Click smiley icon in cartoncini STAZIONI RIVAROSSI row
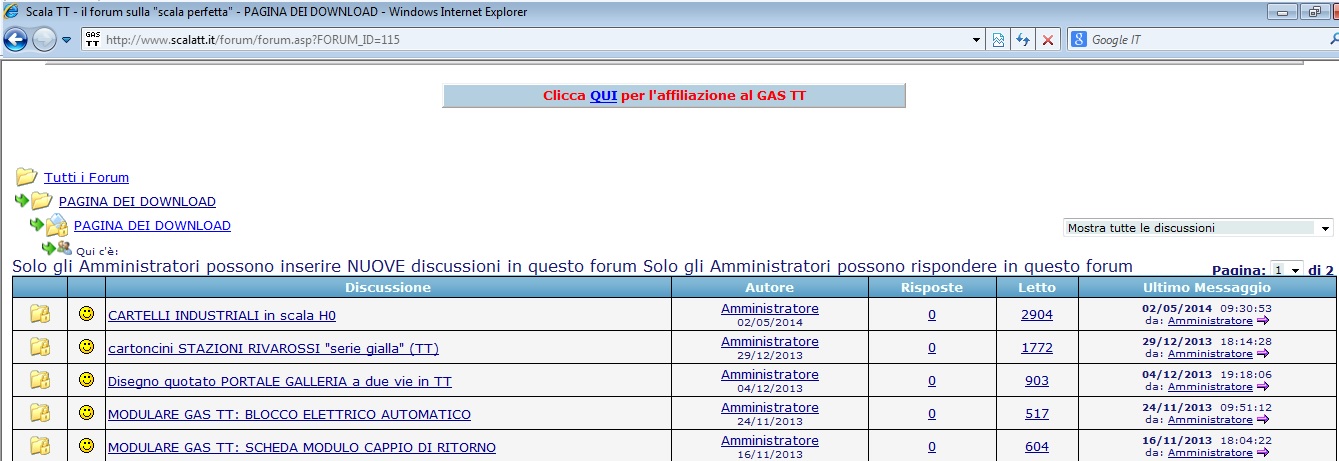Screen dimensions: 1339x461 [x=86, y=347]
